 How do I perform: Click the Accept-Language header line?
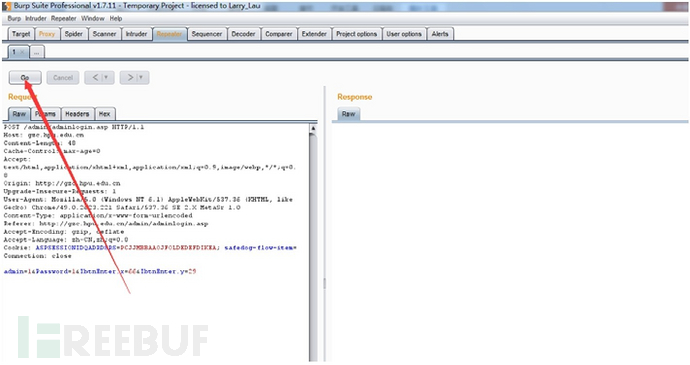(66, 240)
